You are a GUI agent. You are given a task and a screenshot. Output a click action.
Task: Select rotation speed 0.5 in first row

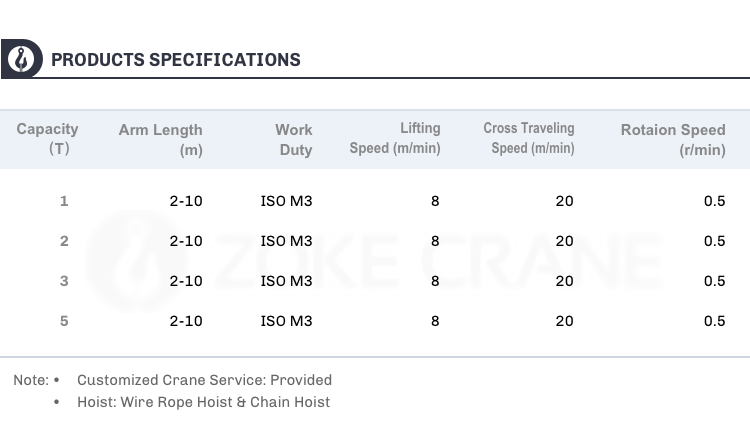[x=715, y=201]
